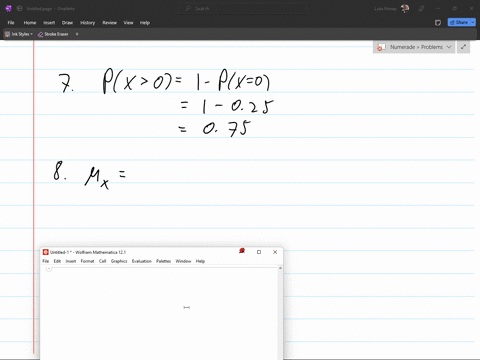
Task: Open Mathematica Graphics menu
Action: click(119, 261)
